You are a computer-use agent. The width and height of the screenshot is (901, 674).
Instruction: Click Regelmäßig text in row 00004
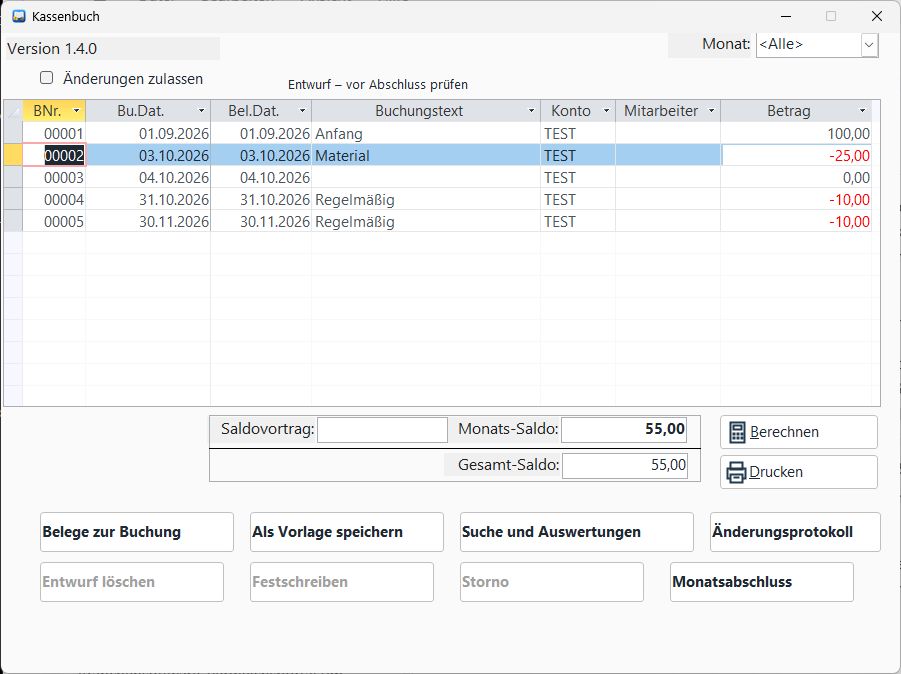pos(355,200)
